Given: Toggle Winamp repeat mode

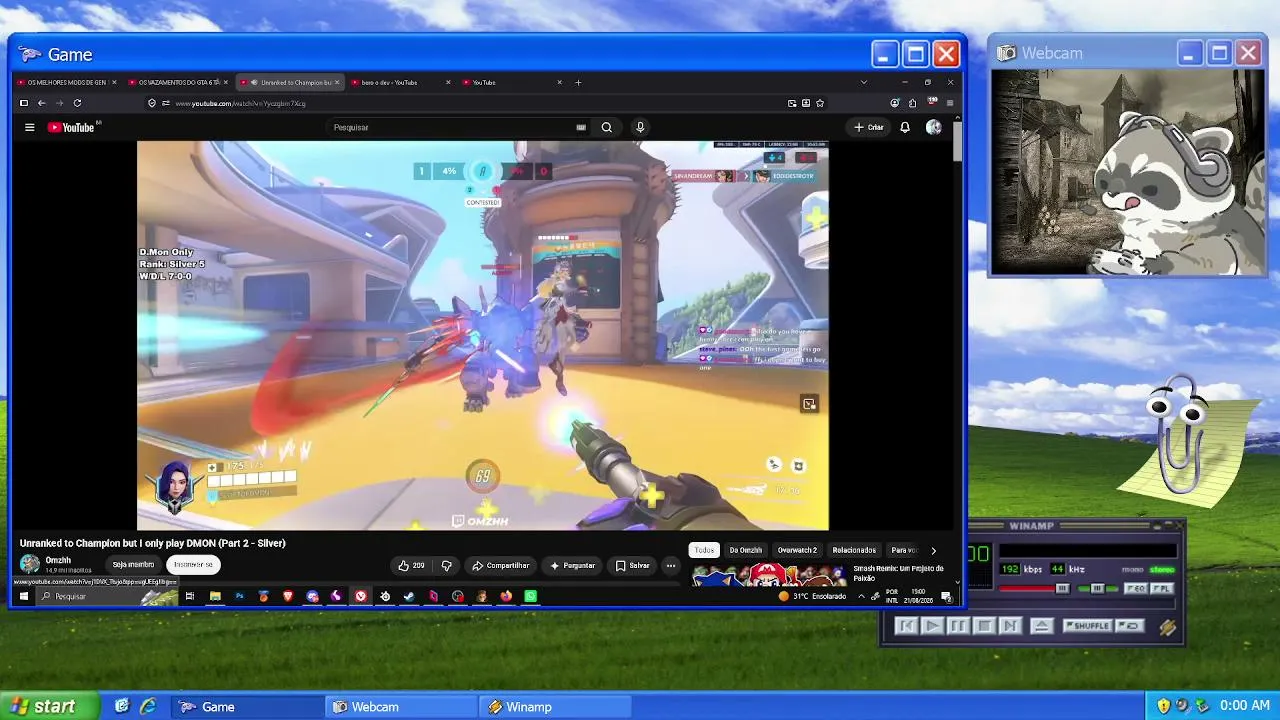Looking at the screenshot, I should (x=1130, y=626).
